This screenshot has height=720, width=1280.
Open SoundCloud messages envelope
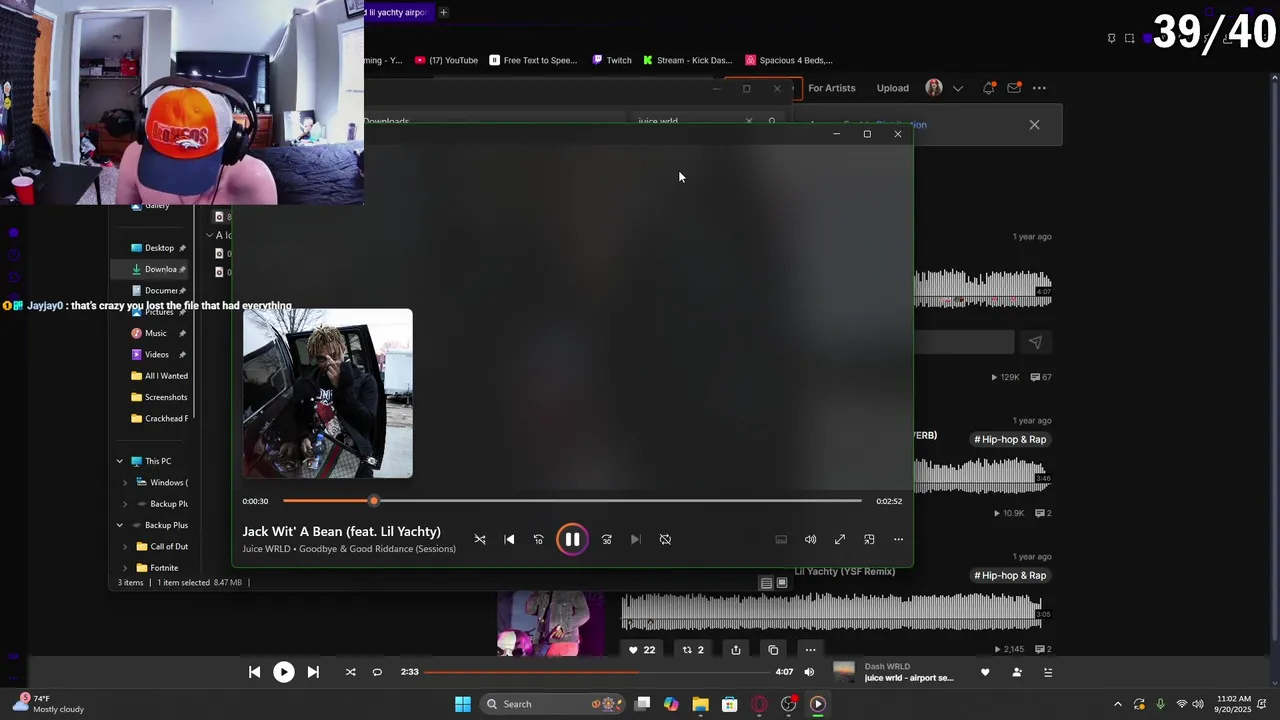(x=1014, y=88)
